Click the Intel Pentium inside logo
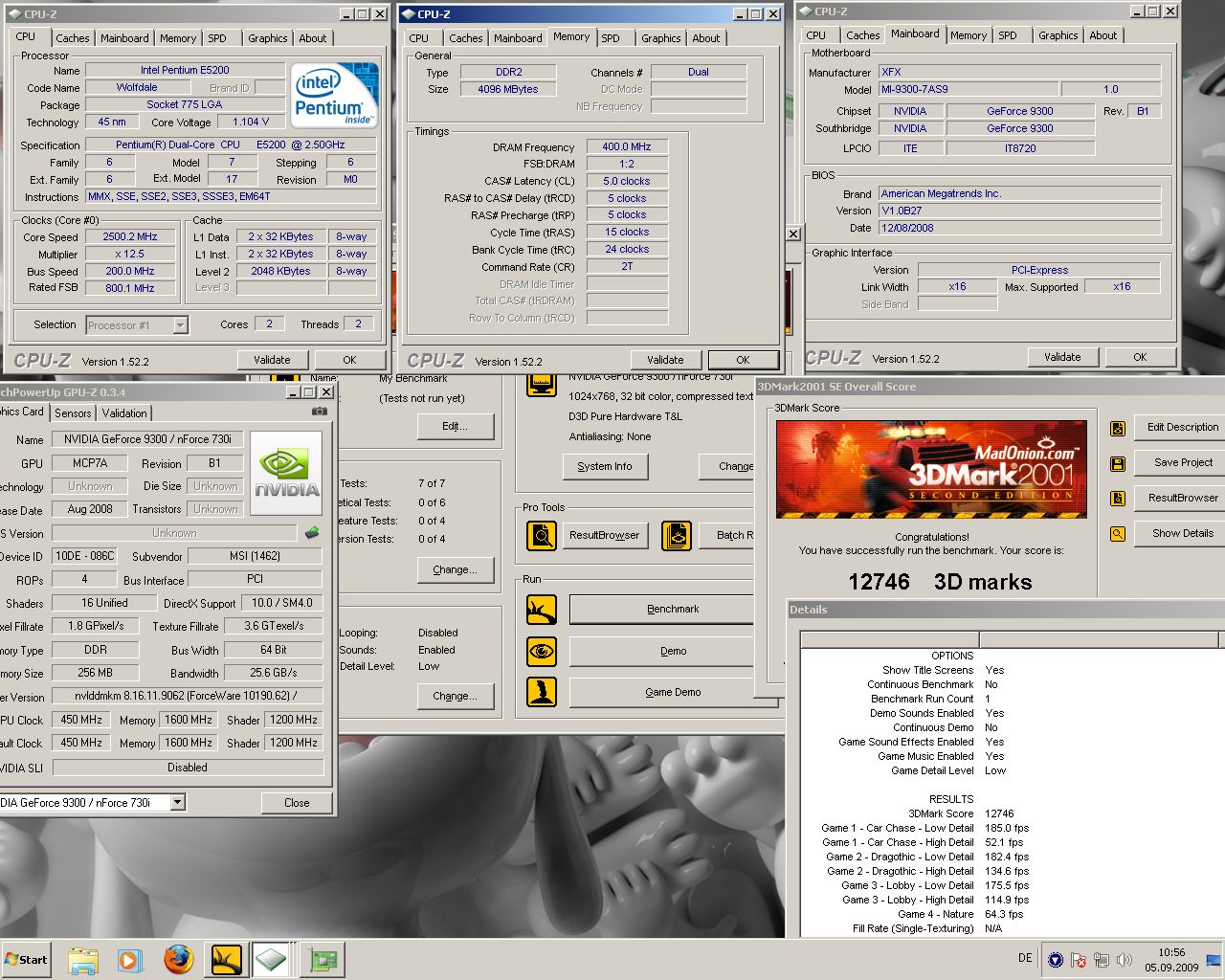Viewport: 1225px width, 980px height. tap(334, 95)
